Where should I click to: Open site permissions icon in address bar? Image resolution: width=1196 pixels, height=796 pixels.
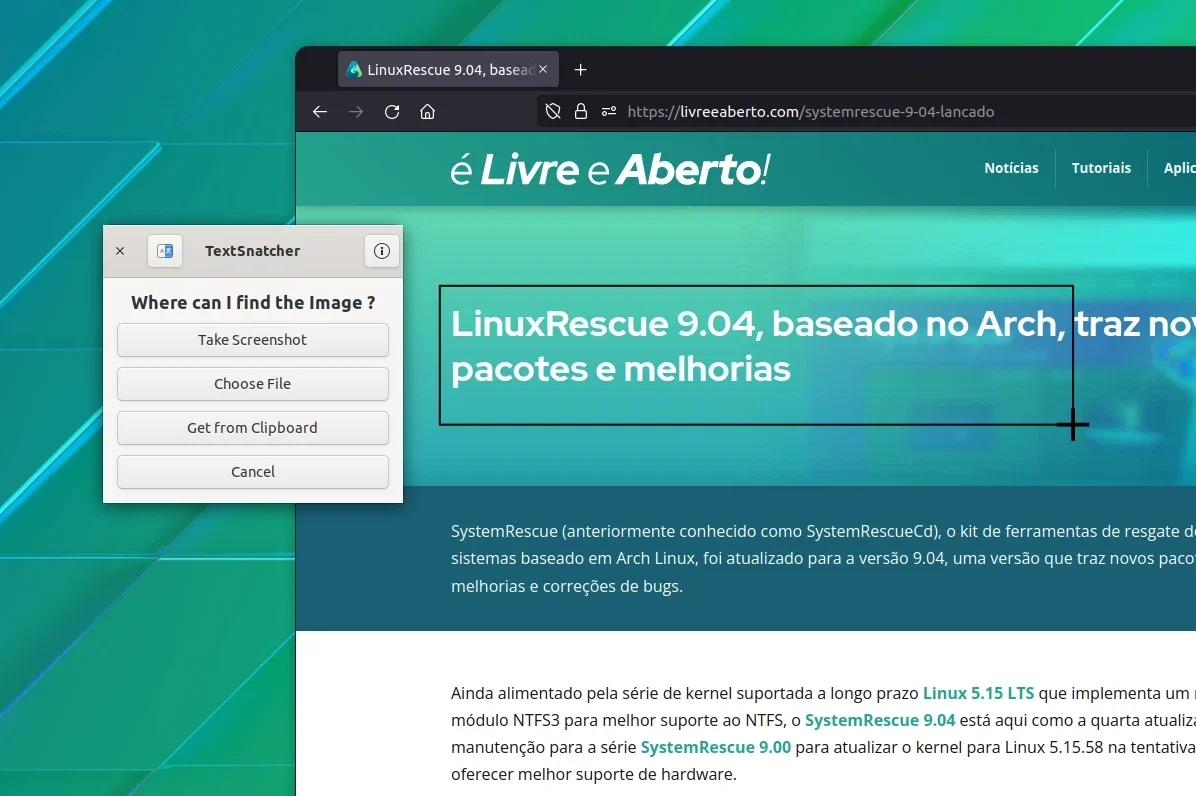609,111
